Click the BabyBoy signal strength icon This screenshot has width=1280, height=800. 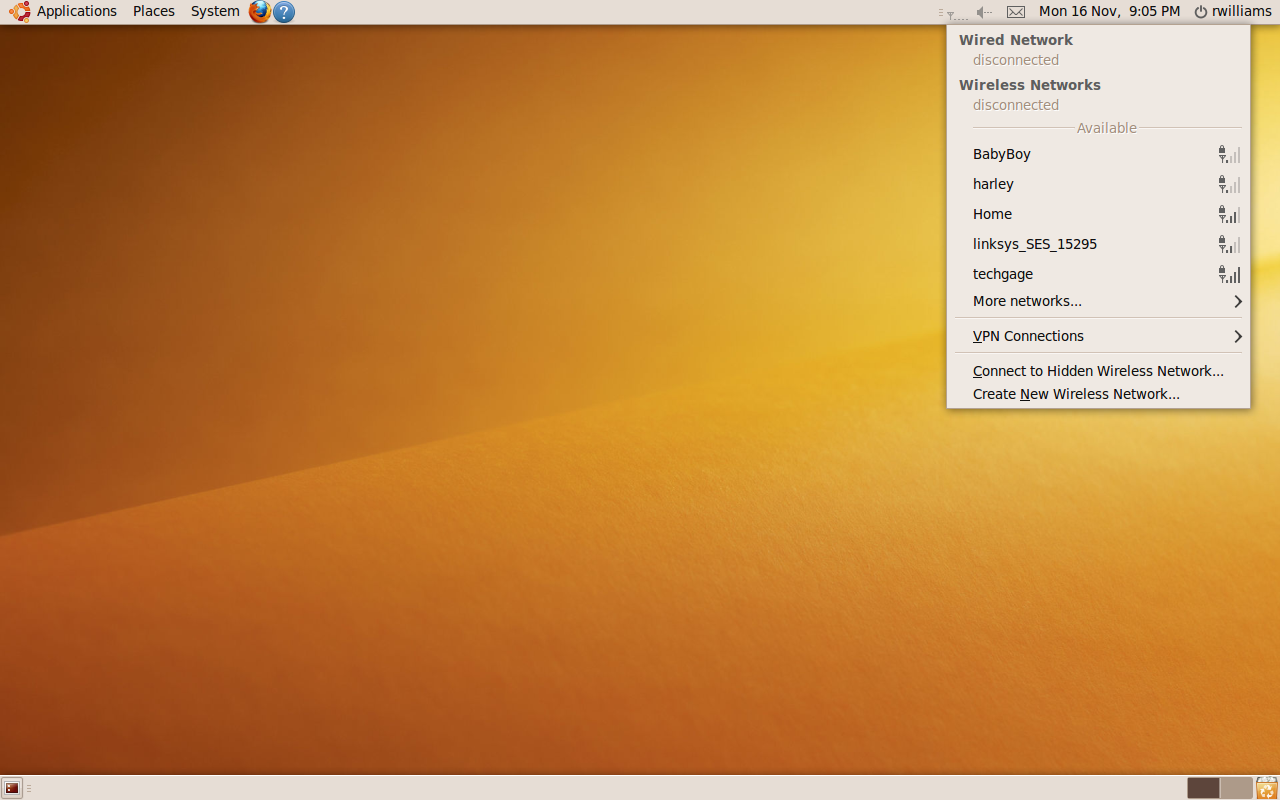(x=1229, y=154)
